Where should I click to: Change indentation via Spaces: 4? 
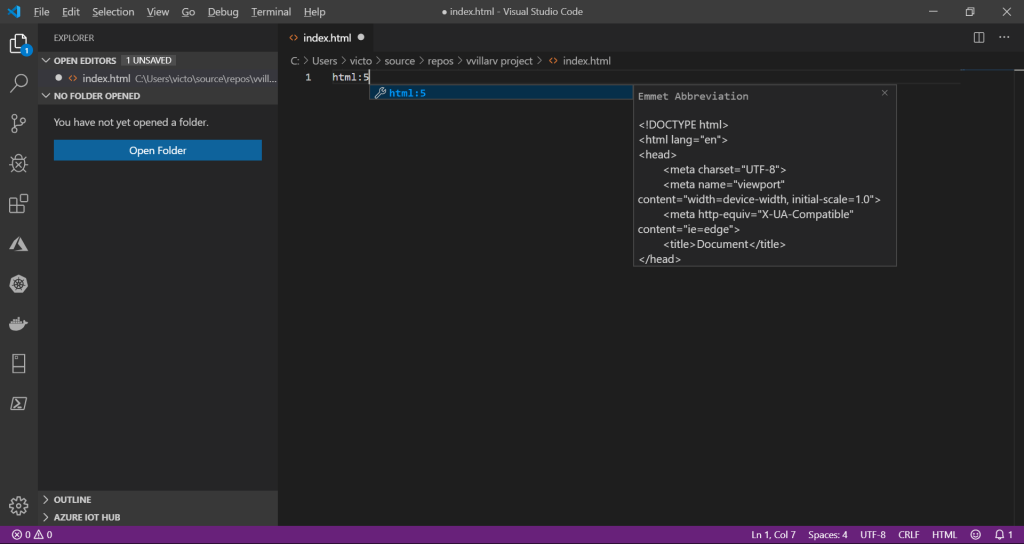pyautogui.click(x=827, y=535)
